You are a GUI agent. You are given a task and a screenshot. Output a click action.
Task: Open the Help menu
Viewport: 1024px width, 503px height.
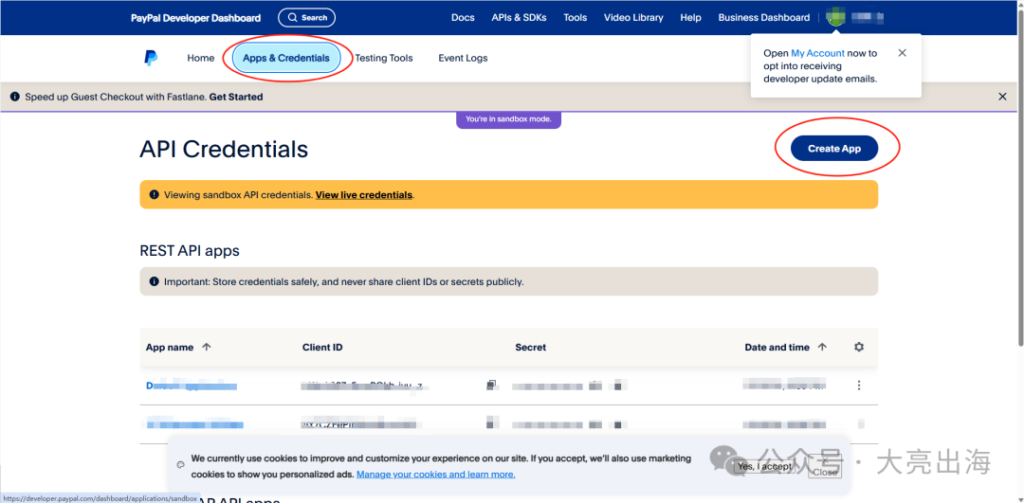tap(690, 18)
